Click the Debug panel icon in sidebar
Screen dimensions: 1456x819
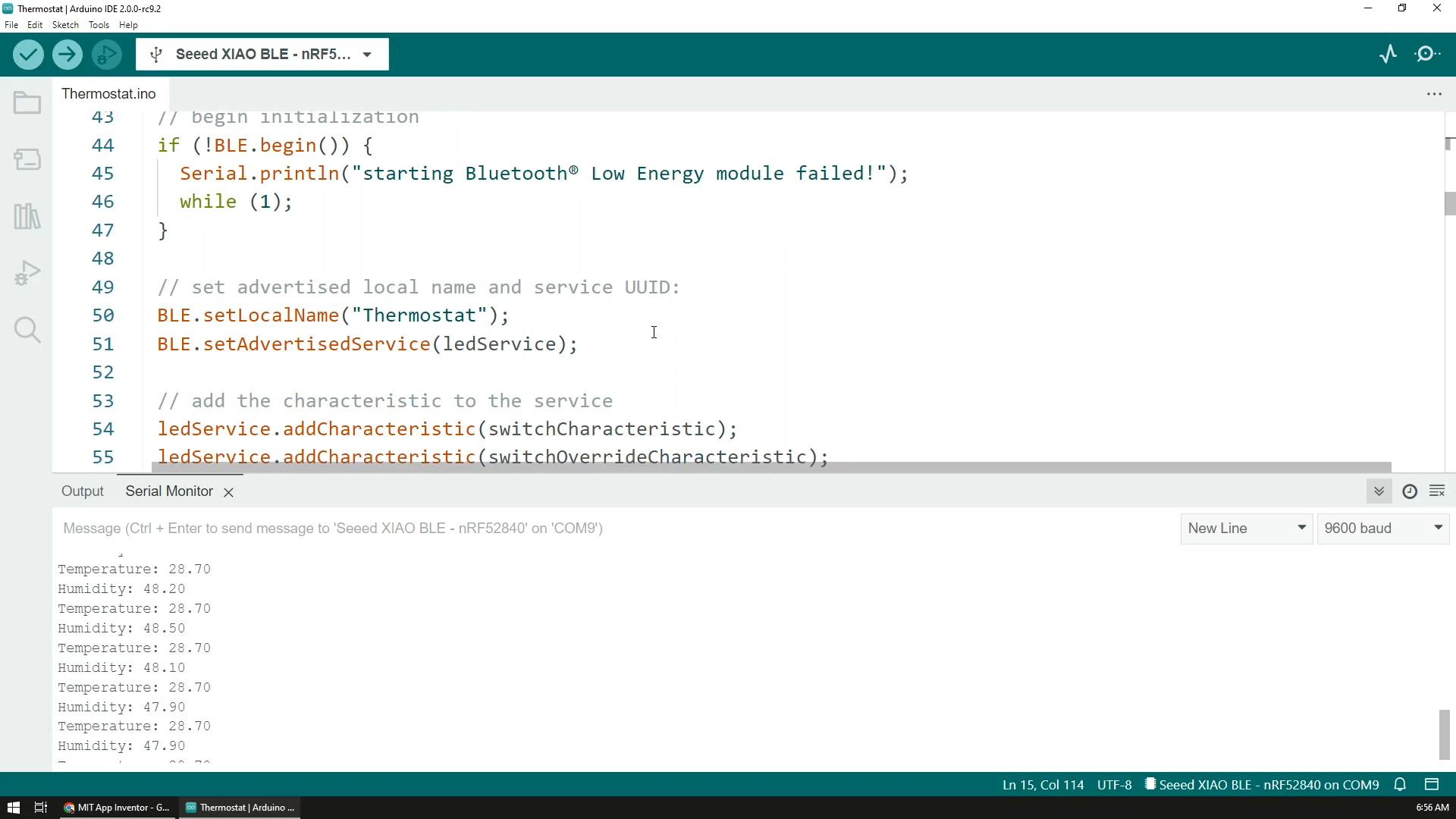pos(27,274)
